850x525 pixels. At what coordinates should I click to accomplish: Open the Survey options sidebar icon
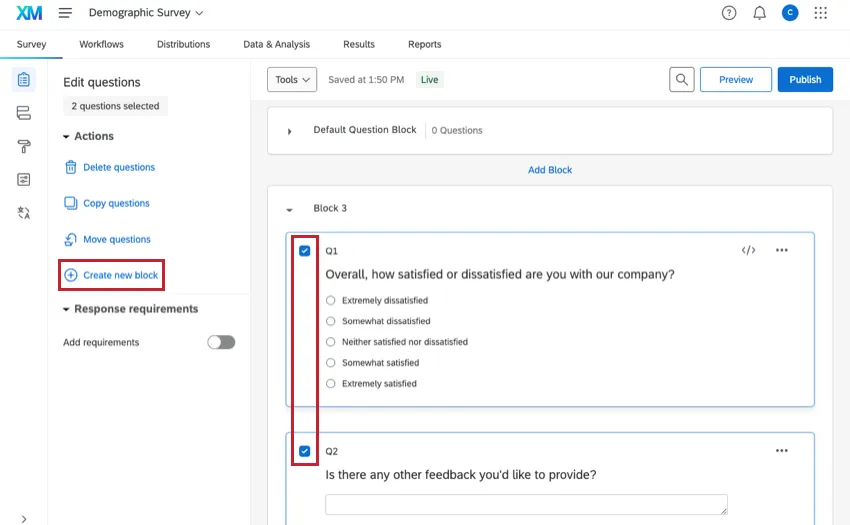pos(23,179)
